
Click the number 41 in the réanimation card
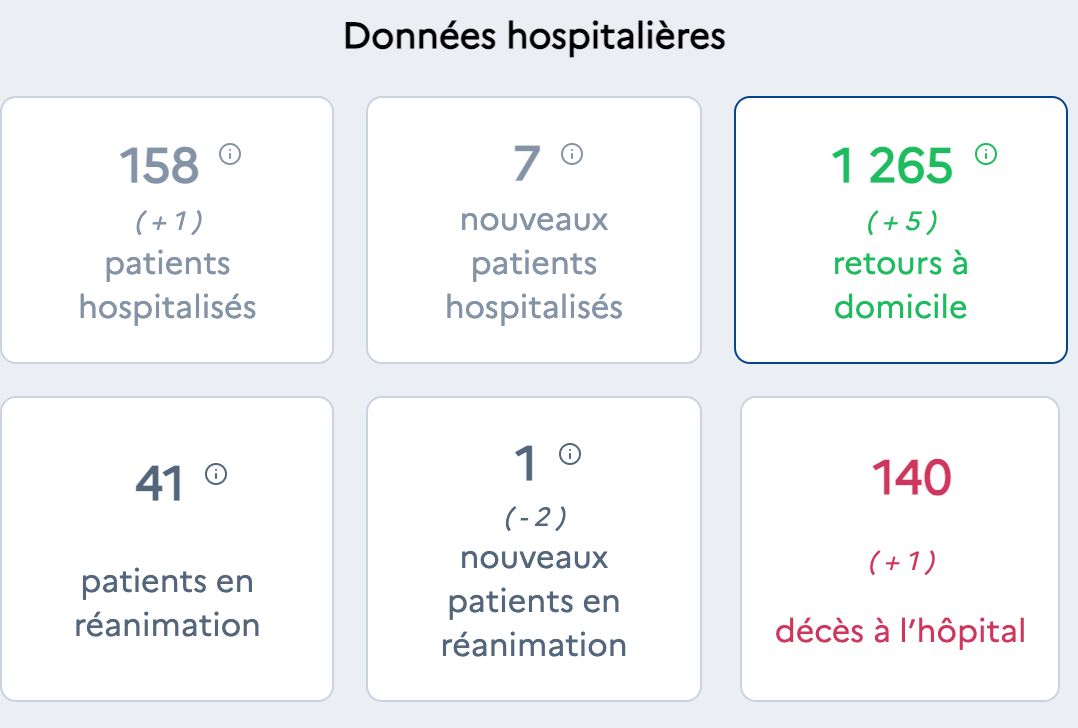tap(160, 485)
